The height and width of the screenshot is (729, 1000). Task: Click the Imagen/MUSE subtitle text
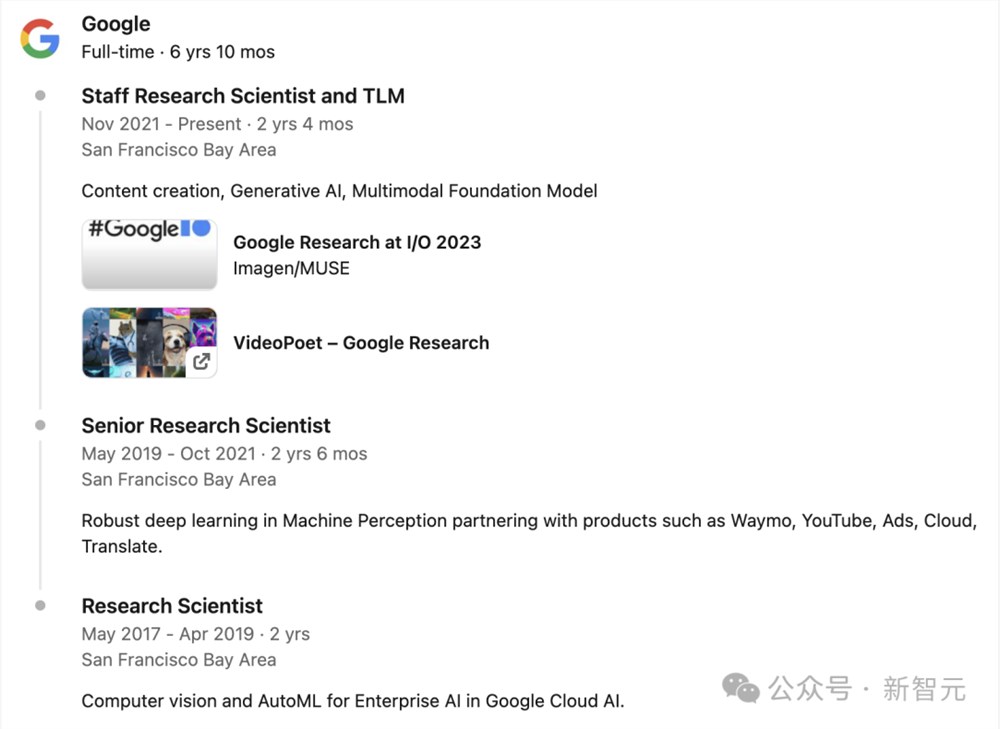tap(290, 268)
